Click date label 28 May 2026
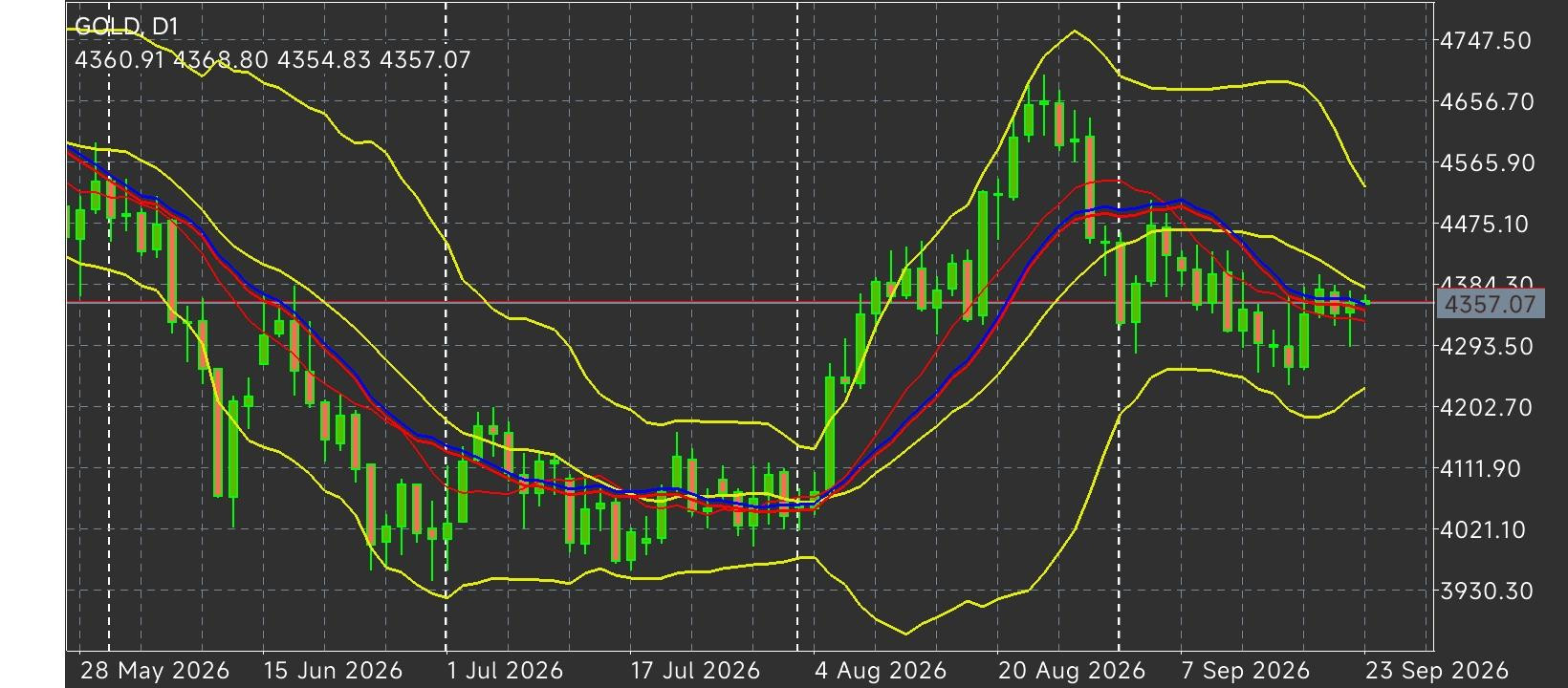Viewport: 1568px width, 688px height. click(x=155, y=671)
